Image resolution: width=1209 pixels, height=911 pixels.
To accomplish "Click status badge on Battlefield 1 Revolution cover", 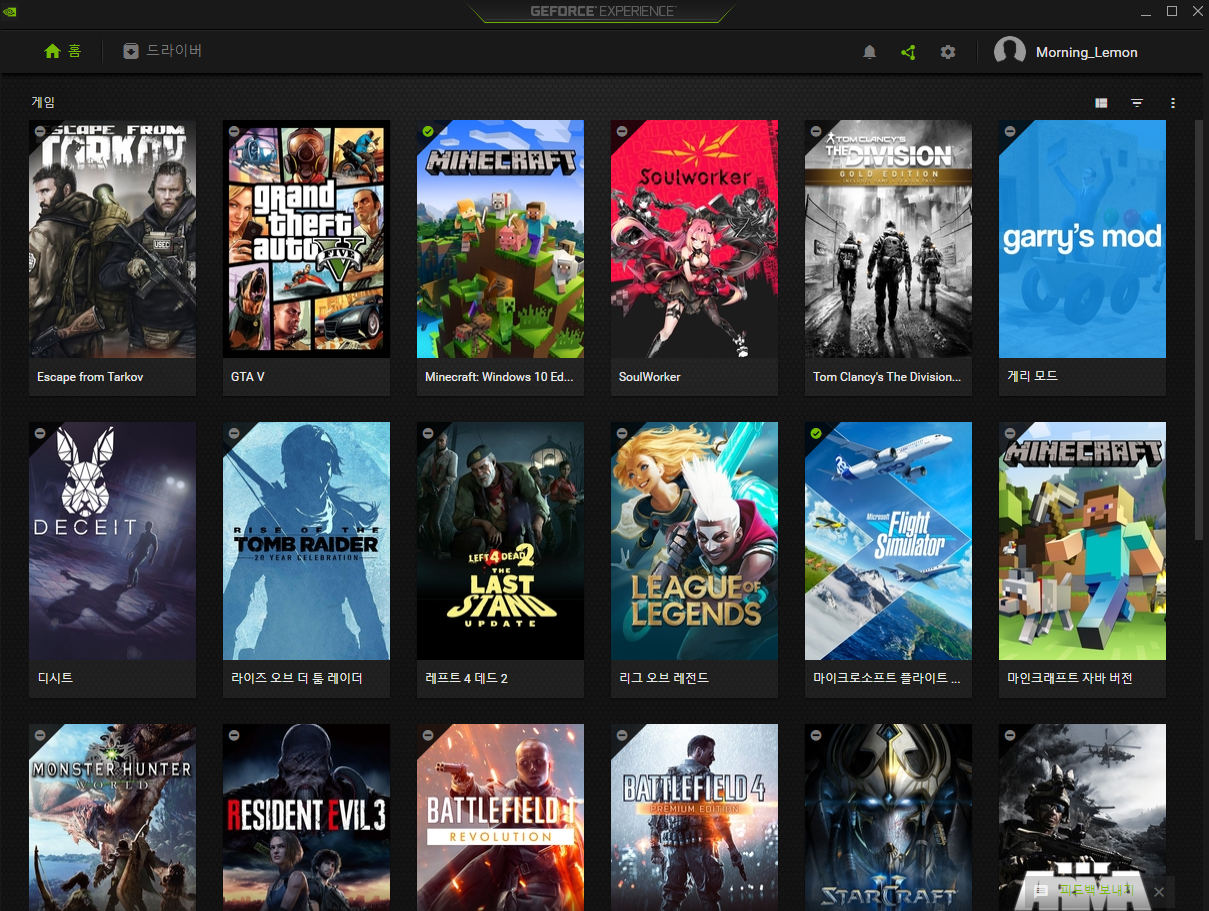I will 428,735.
